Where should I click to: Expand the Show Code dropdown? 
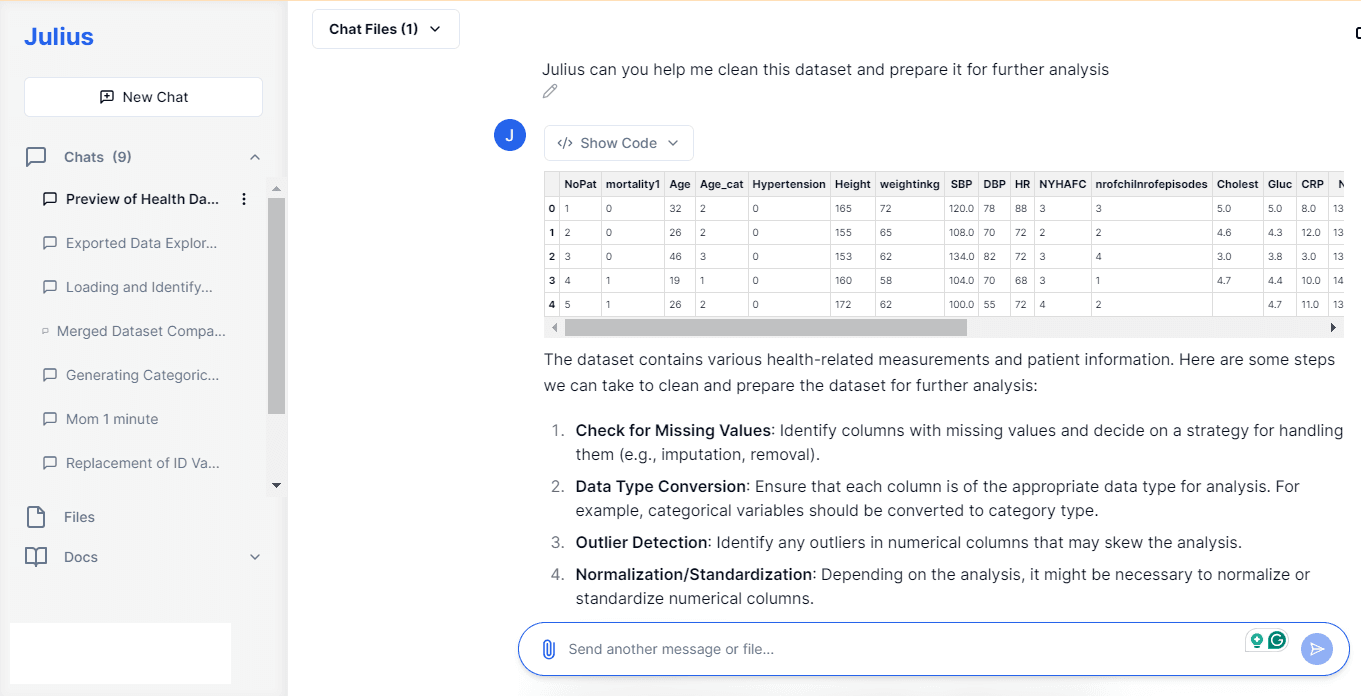pyautogui.click(x=619, y=143)
